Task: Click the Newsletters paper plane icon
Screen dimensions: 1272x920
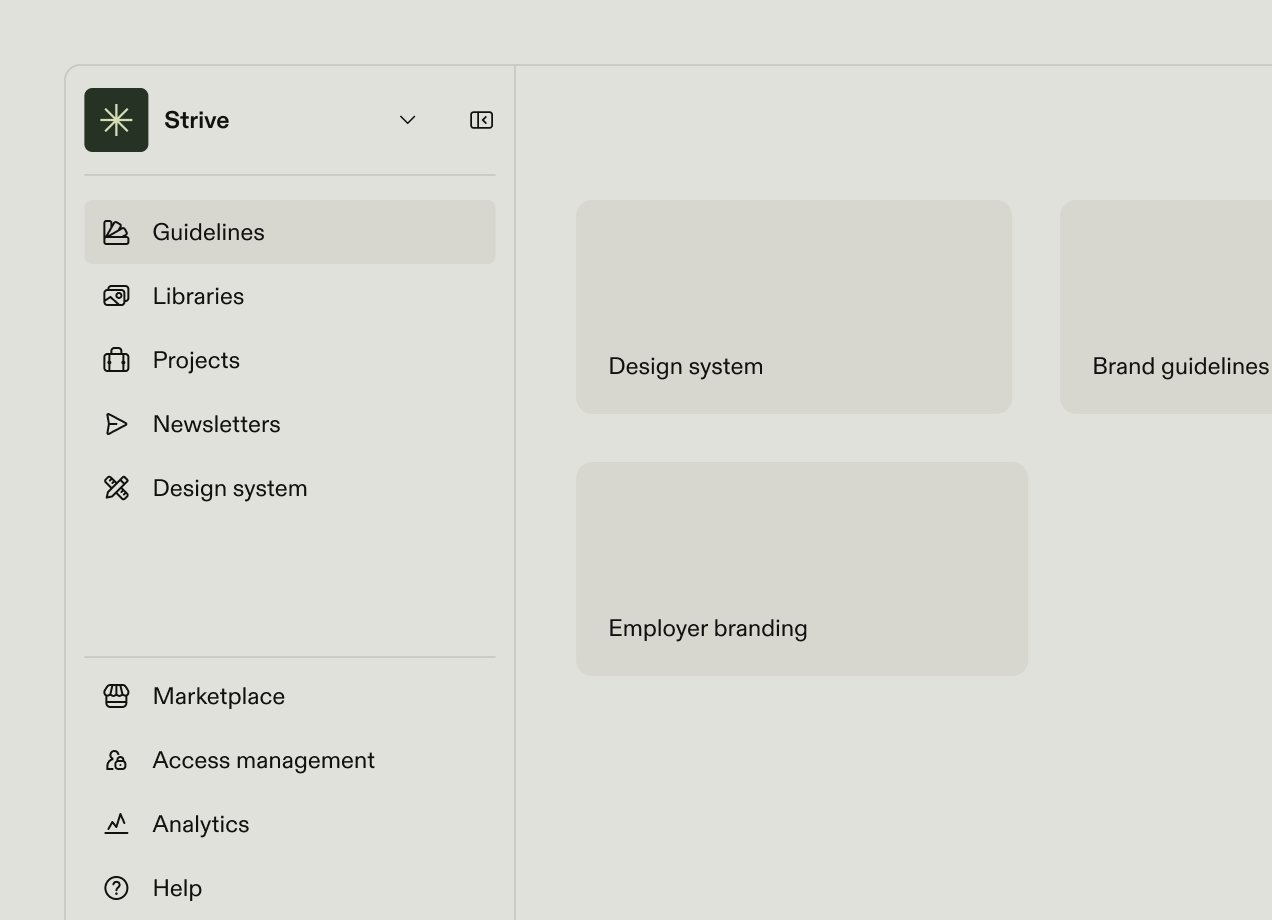Action: coord(116,424)
